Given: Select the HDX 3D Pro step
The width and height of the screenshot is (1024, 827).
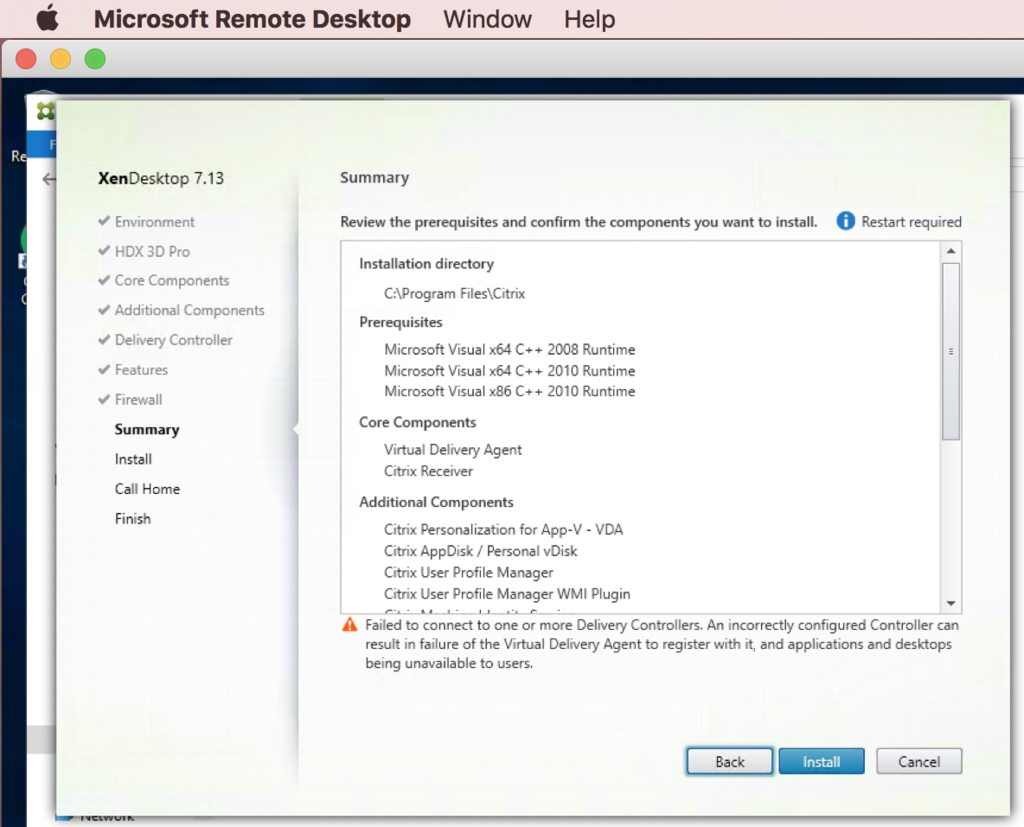Looking at the screenshot, I should 152,251.
